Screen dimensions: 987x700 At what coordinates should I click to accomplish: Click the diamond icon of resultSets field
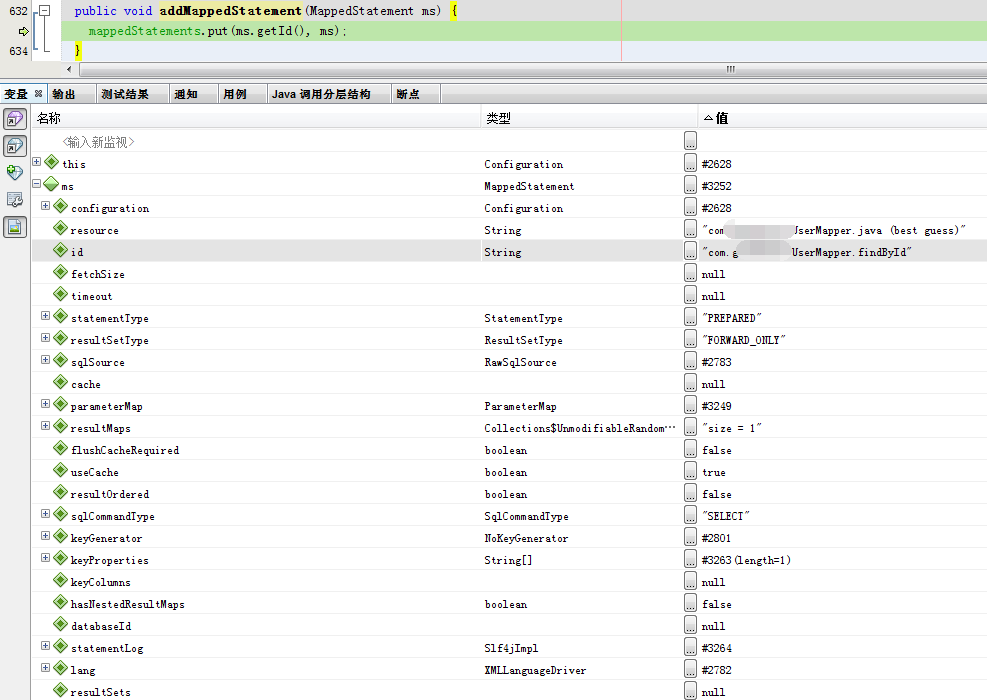point(60,690)
